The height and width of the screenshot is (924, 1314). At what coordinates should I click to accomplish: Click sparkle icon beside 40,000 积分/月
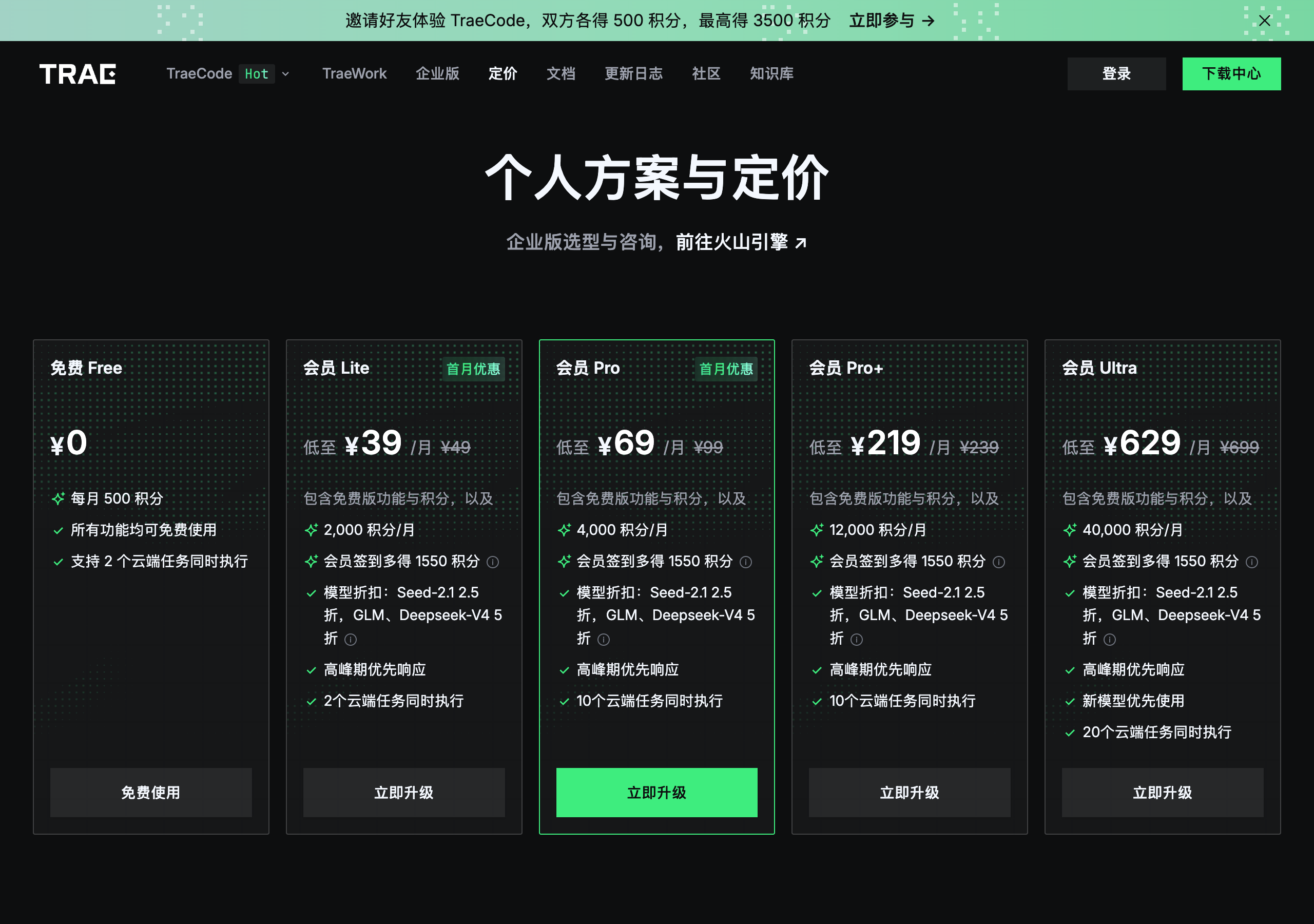[x=1070, y=530]
